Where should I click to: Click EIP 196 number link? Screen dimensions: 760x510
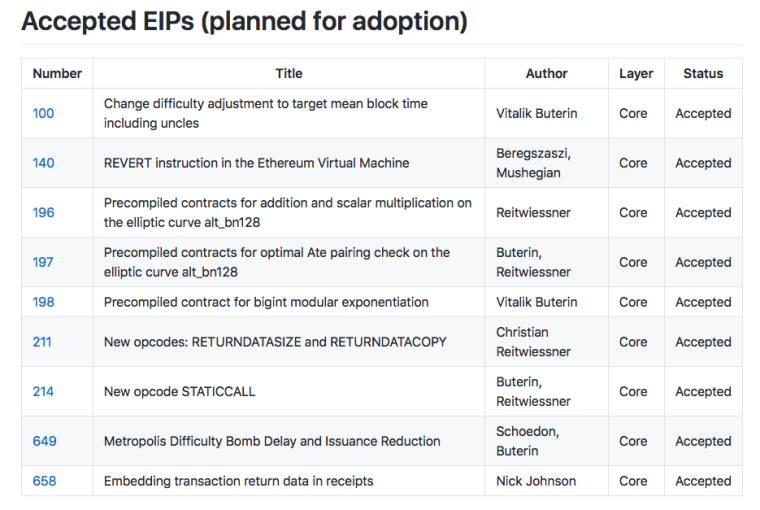(x=43, y=212)
